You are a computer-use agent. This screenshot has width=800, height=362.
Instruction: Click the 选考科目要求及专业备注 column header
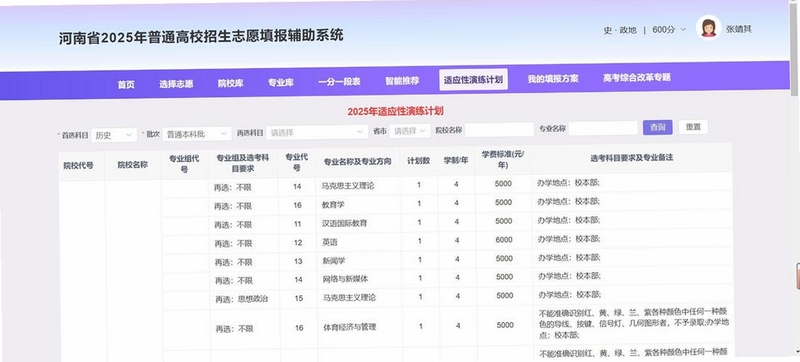[632, 158]
